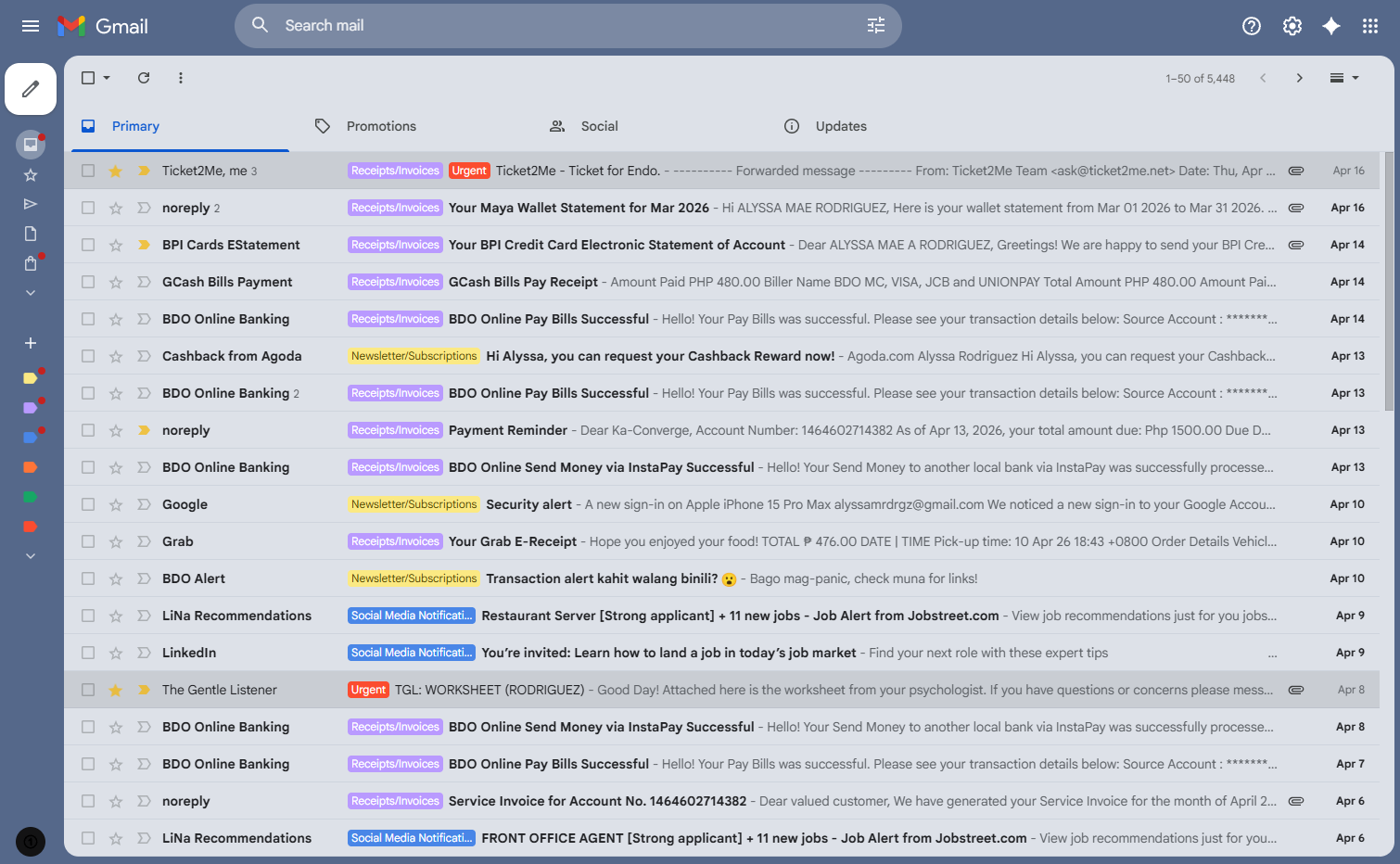Open the Google apps grid

[1370, 26]
